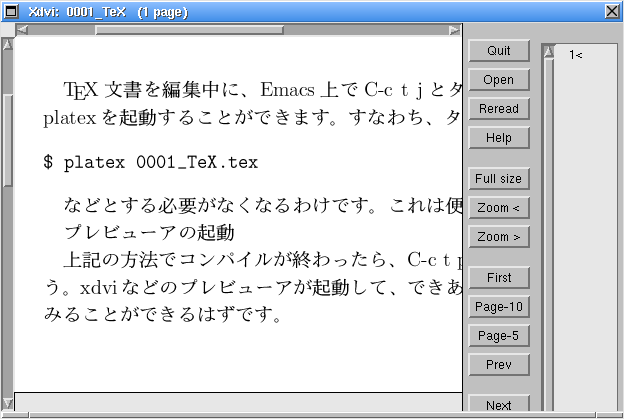Go to previous page with Prev
This screenshot has width=624, height=419.
point(499,364)
